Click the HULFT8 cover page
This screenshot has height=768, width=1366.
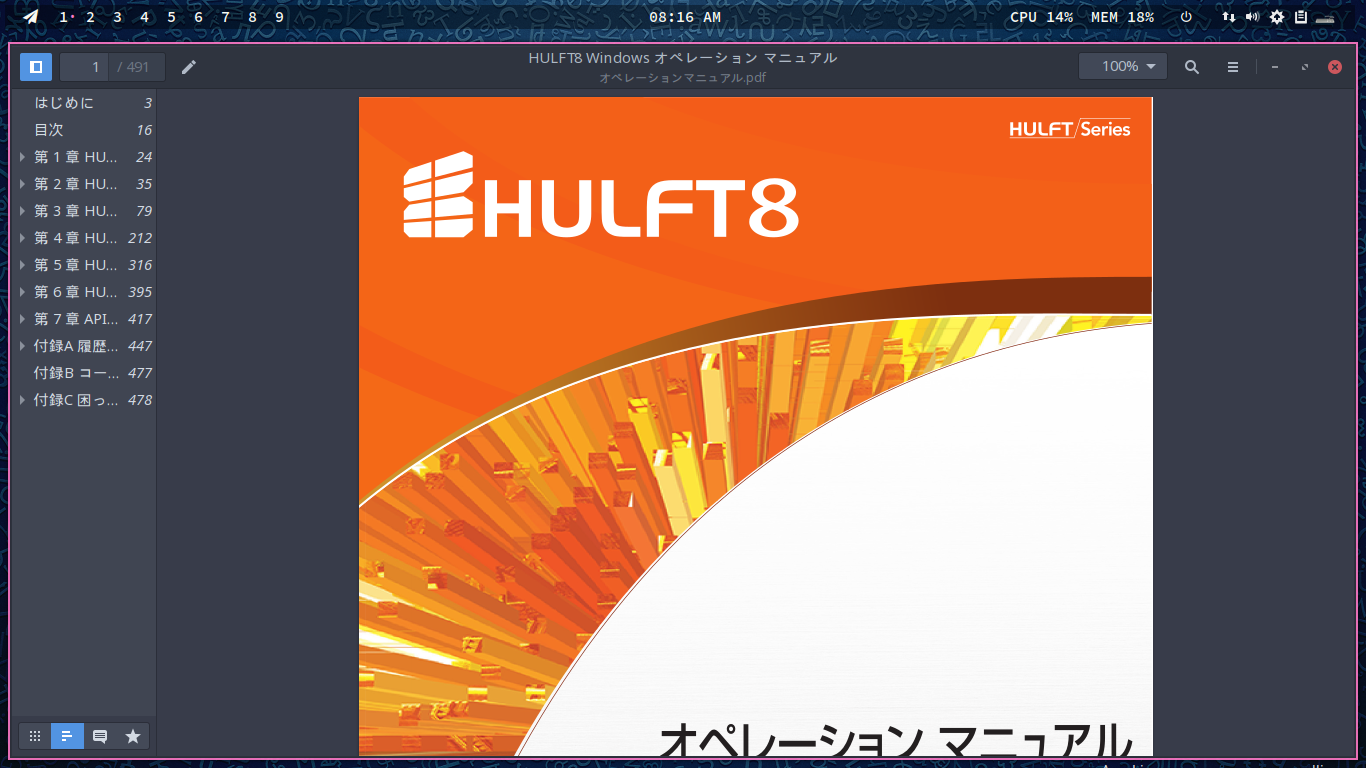[755, 426]
